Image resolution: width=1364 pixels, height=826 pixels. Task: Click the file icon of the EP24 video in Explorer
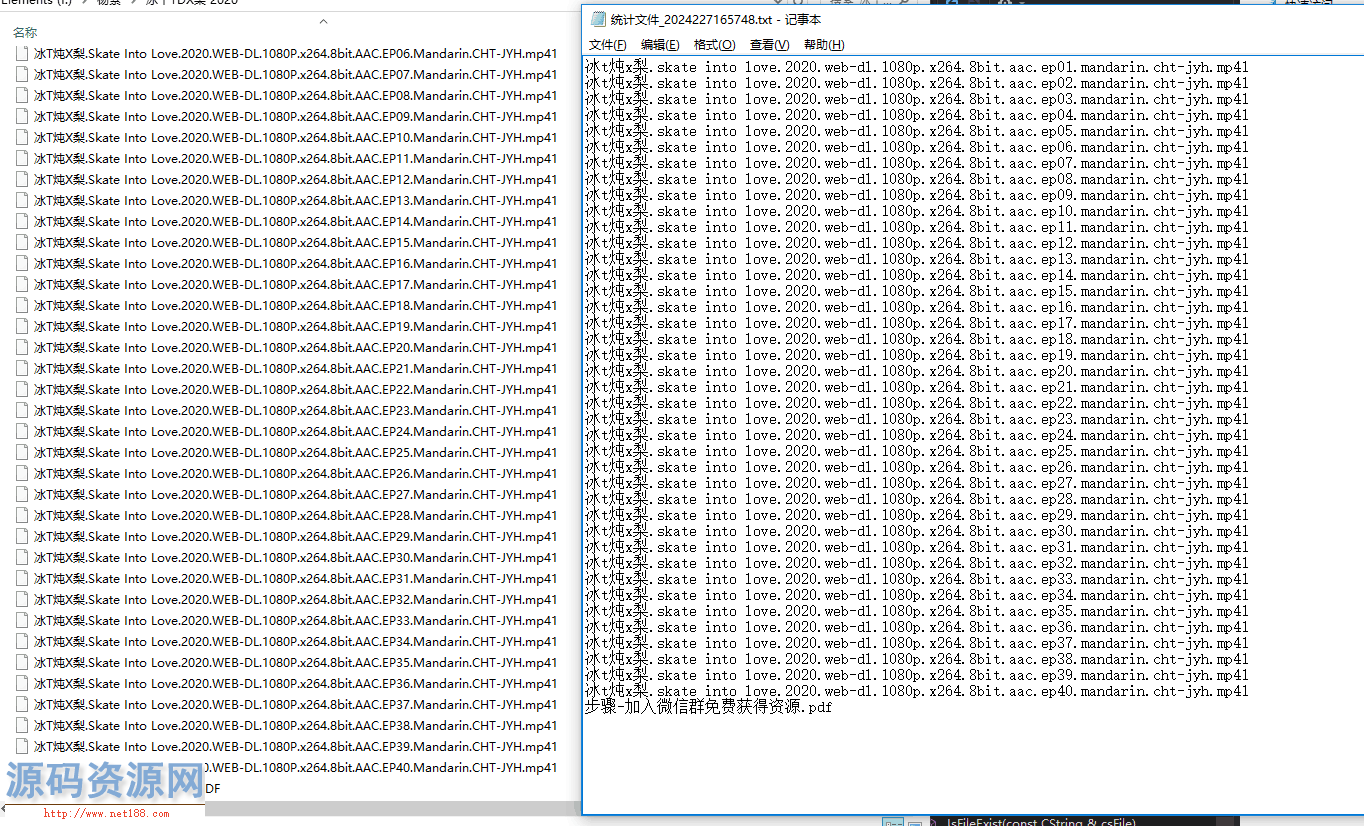tap(22, 431)
